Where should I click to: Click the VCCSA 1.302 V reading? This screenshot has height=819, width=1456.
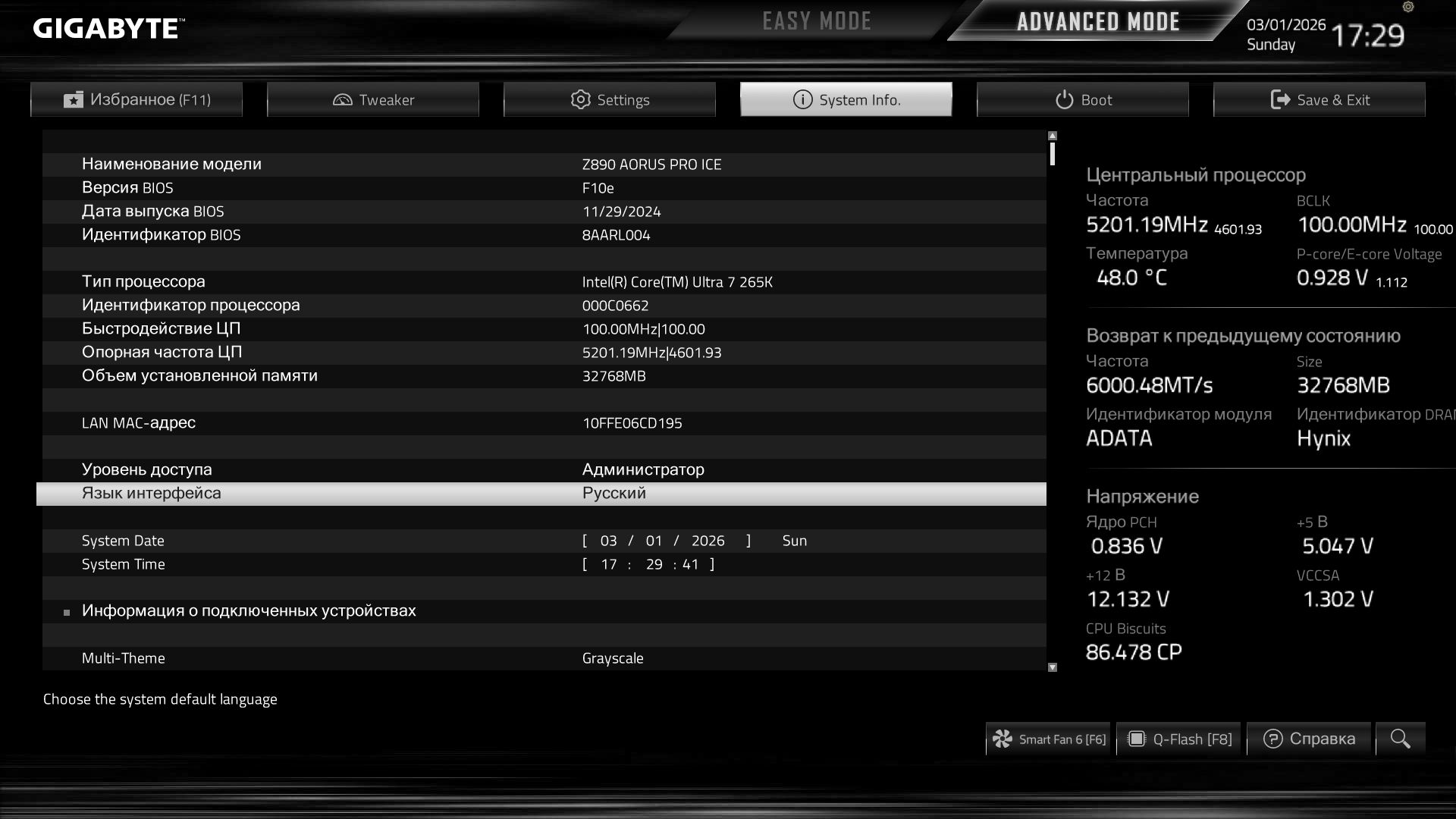(x=1338, y=599)
